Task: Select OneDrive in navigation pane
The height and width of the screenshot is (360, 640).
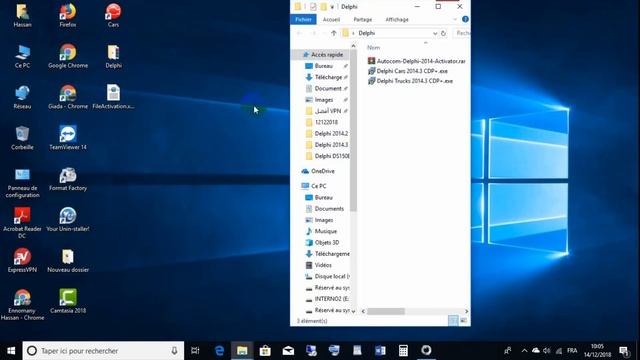Action: click(322, 171)
